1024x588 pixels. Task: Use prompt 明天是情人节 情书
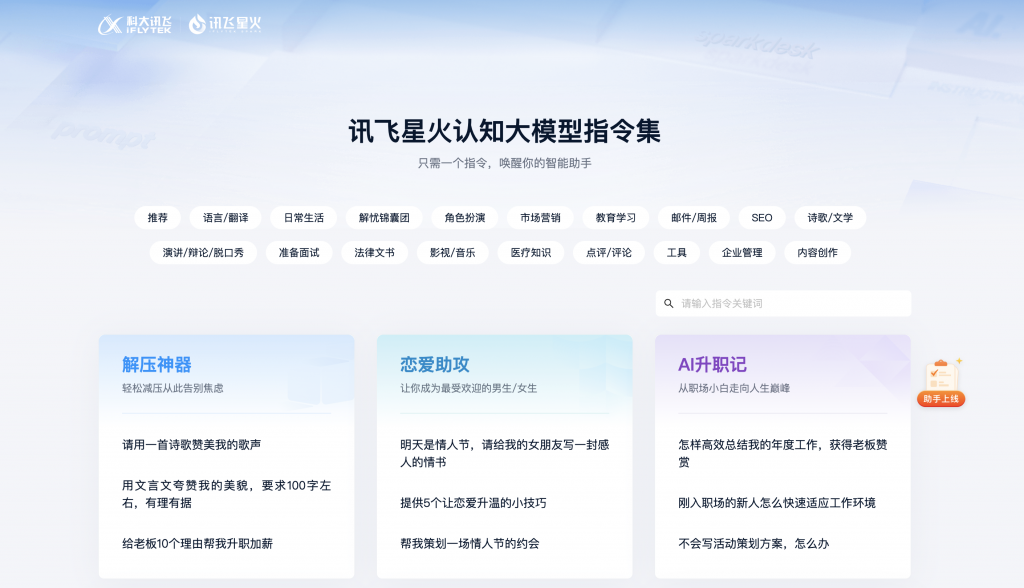505,453
